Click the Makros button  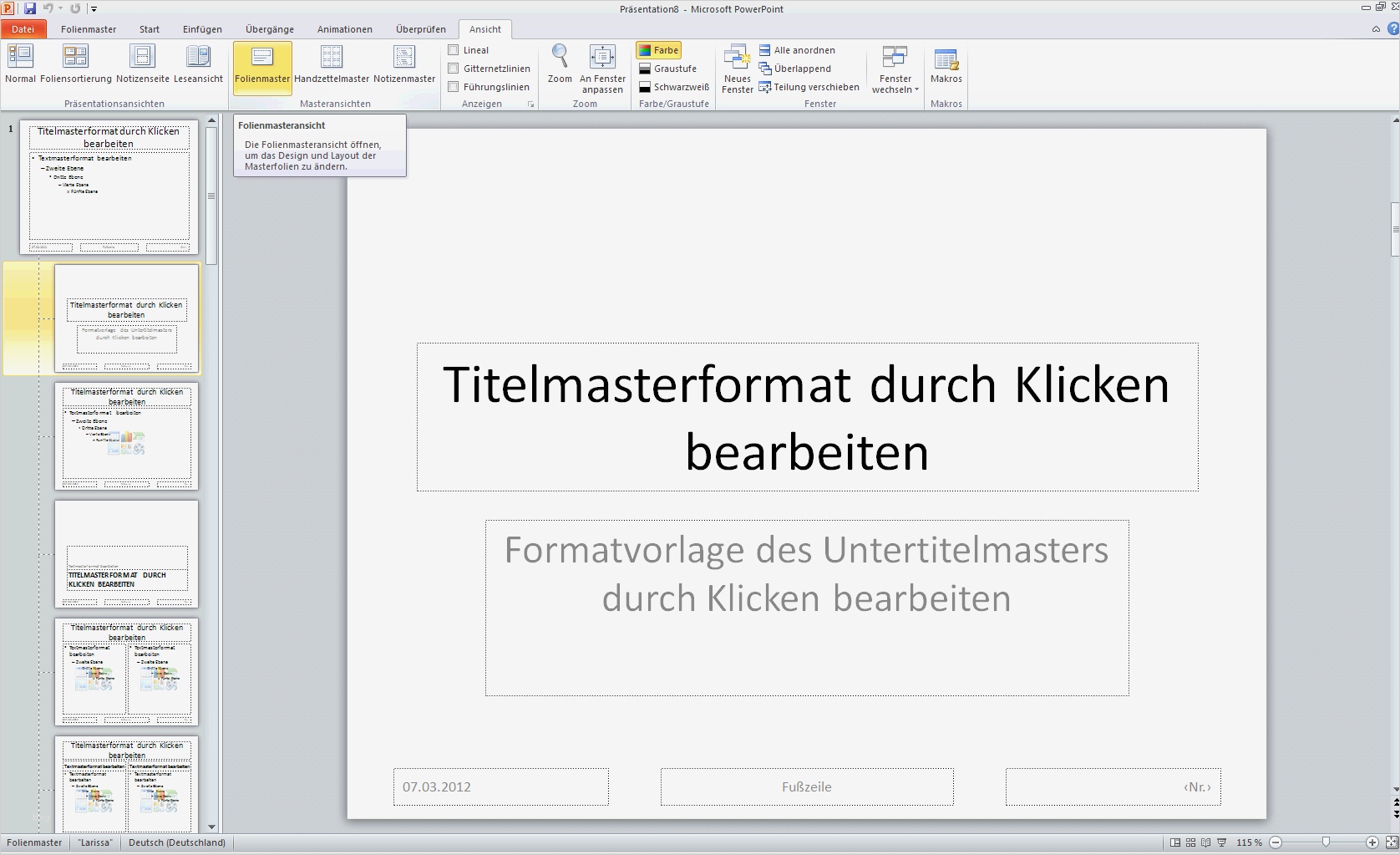tap(946, 65)
